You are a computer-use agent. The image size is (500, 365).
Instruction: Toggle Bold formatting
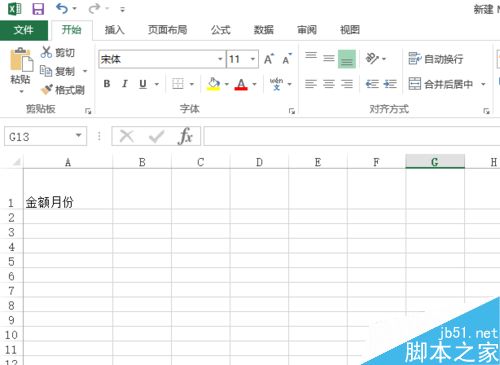pyautogui.click(x=107, y=84)
